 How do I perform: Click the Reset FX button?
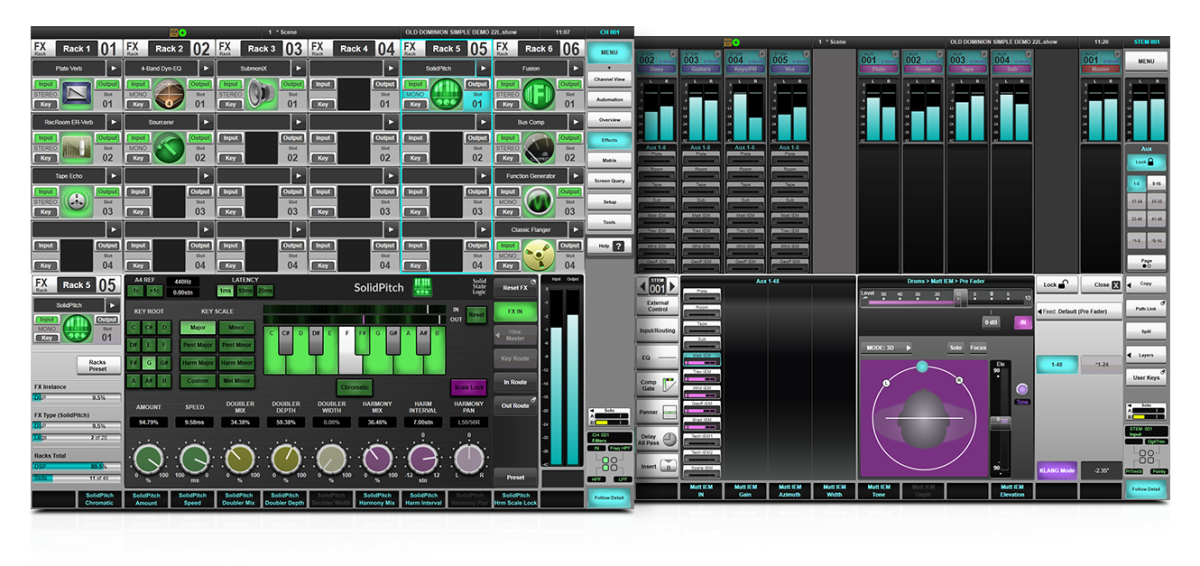pyautogui.click(x=515, y=287)
